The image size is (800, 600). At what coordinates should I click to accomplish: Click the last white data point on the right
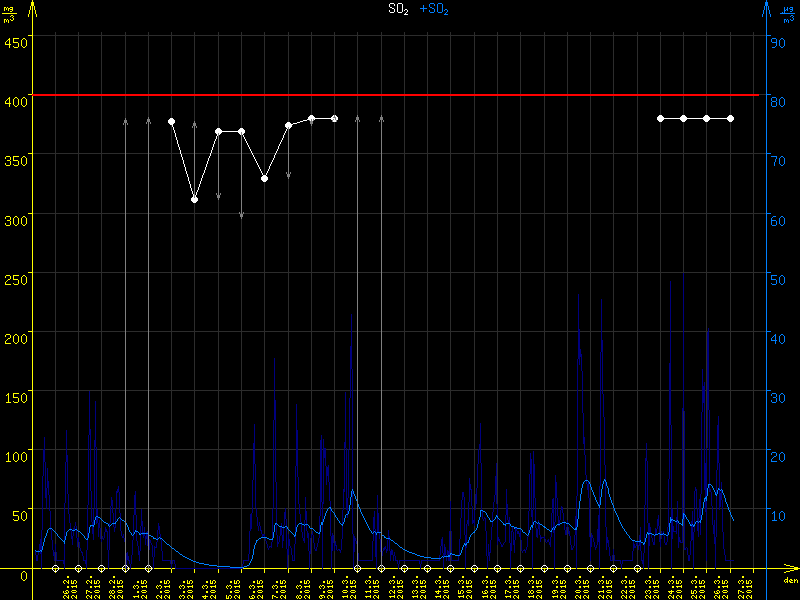730,118
